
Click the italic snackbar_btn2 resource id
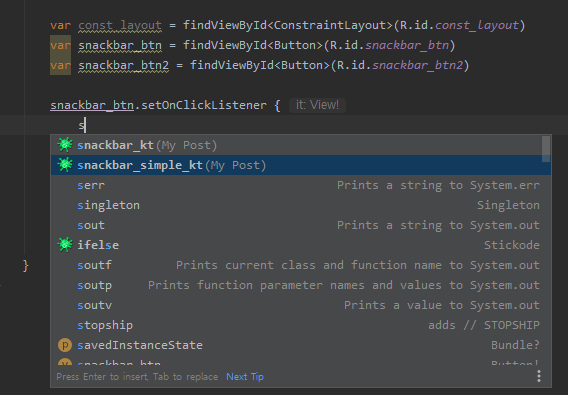pyautogui.click(x=418, y=65)
